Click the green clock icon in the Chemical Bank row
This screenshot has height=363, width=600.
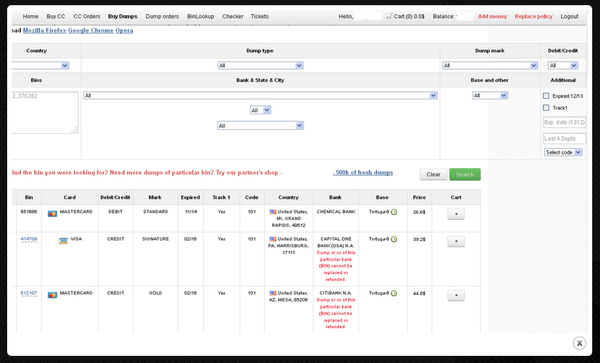click(394, 212)
